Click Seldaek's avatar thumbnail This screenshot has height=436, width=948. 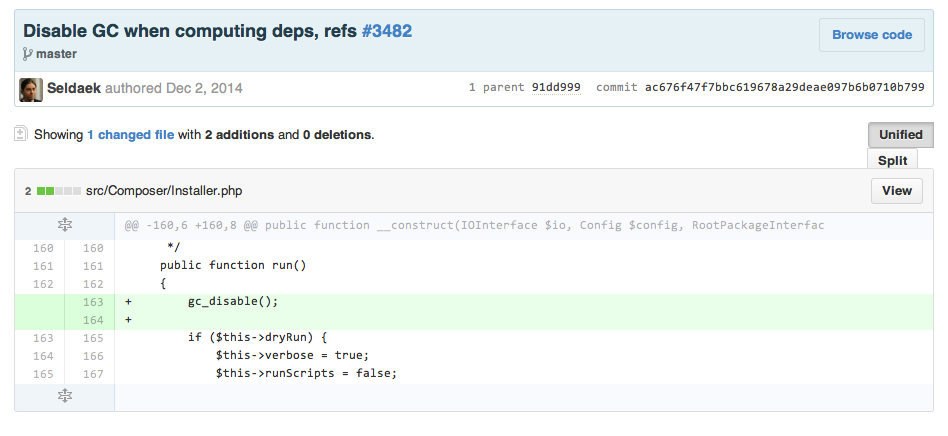coord(31,89)
